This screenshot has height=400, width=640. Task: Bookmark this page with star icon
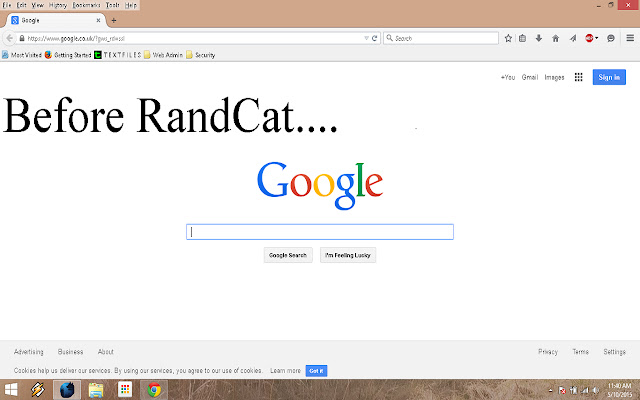tap(508, 38)
